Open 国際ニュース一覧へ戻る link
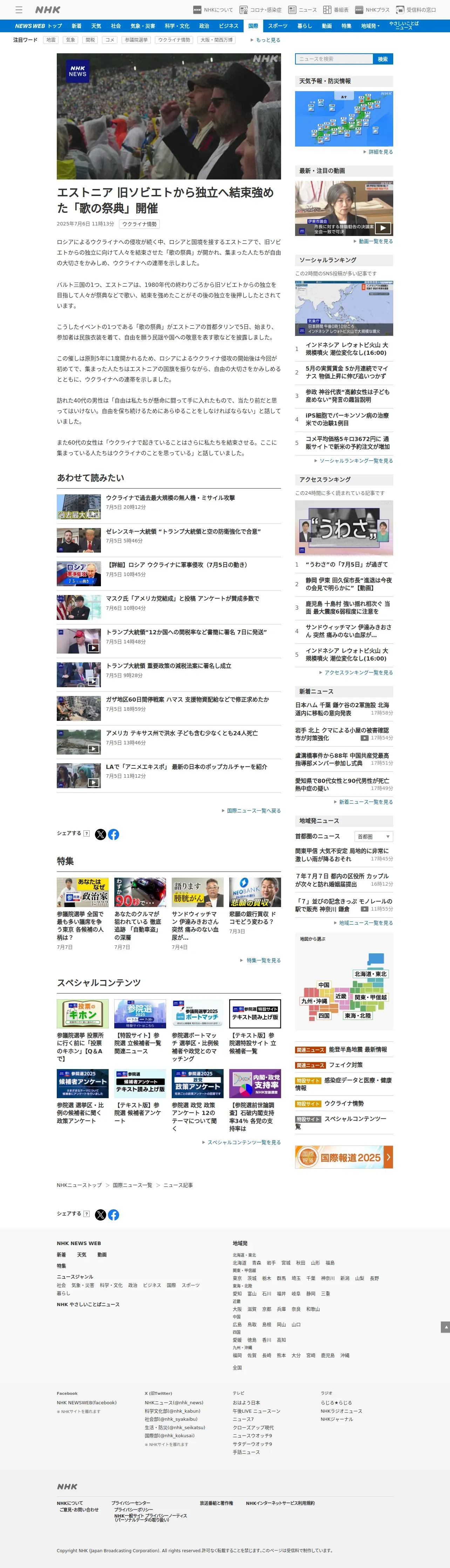450x1568 pixels. point(251,811)
